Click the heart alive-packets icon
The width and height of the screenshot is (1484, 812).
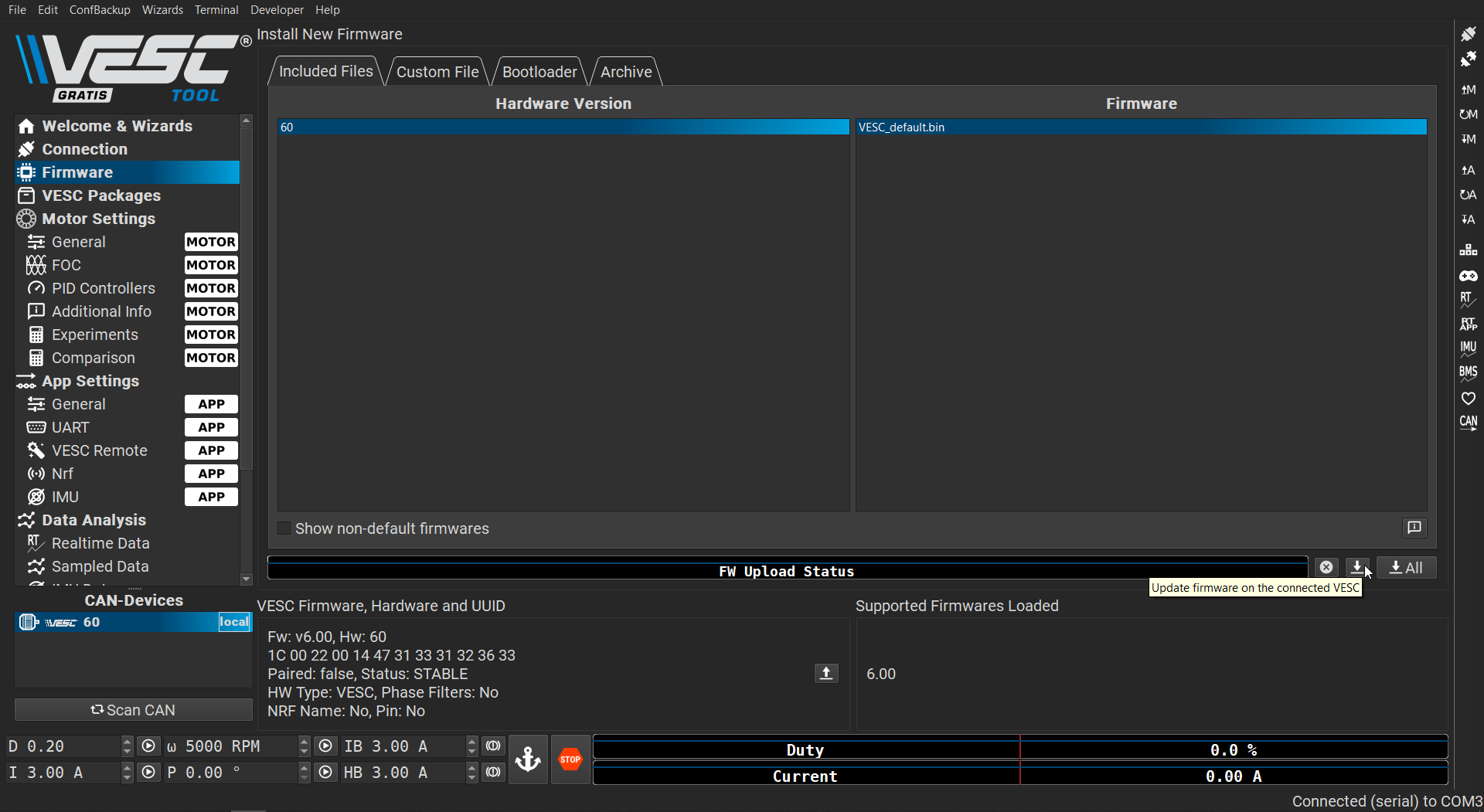click(x=1468, y=398)
